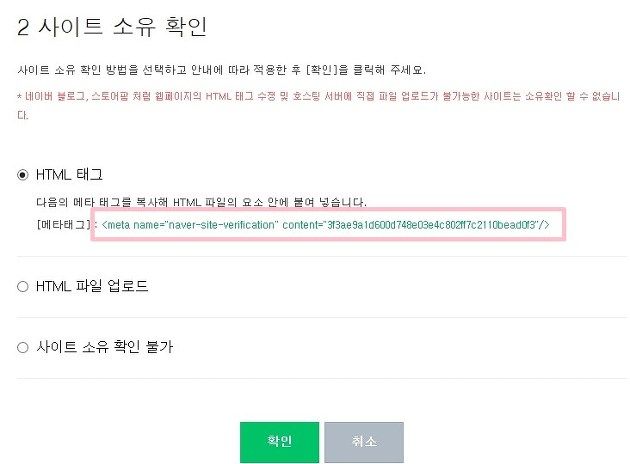The width and height of the screenshot is (630, 464).
Task: Click the content= attribute name in meta tag
Action: click(x=303, y=225)
